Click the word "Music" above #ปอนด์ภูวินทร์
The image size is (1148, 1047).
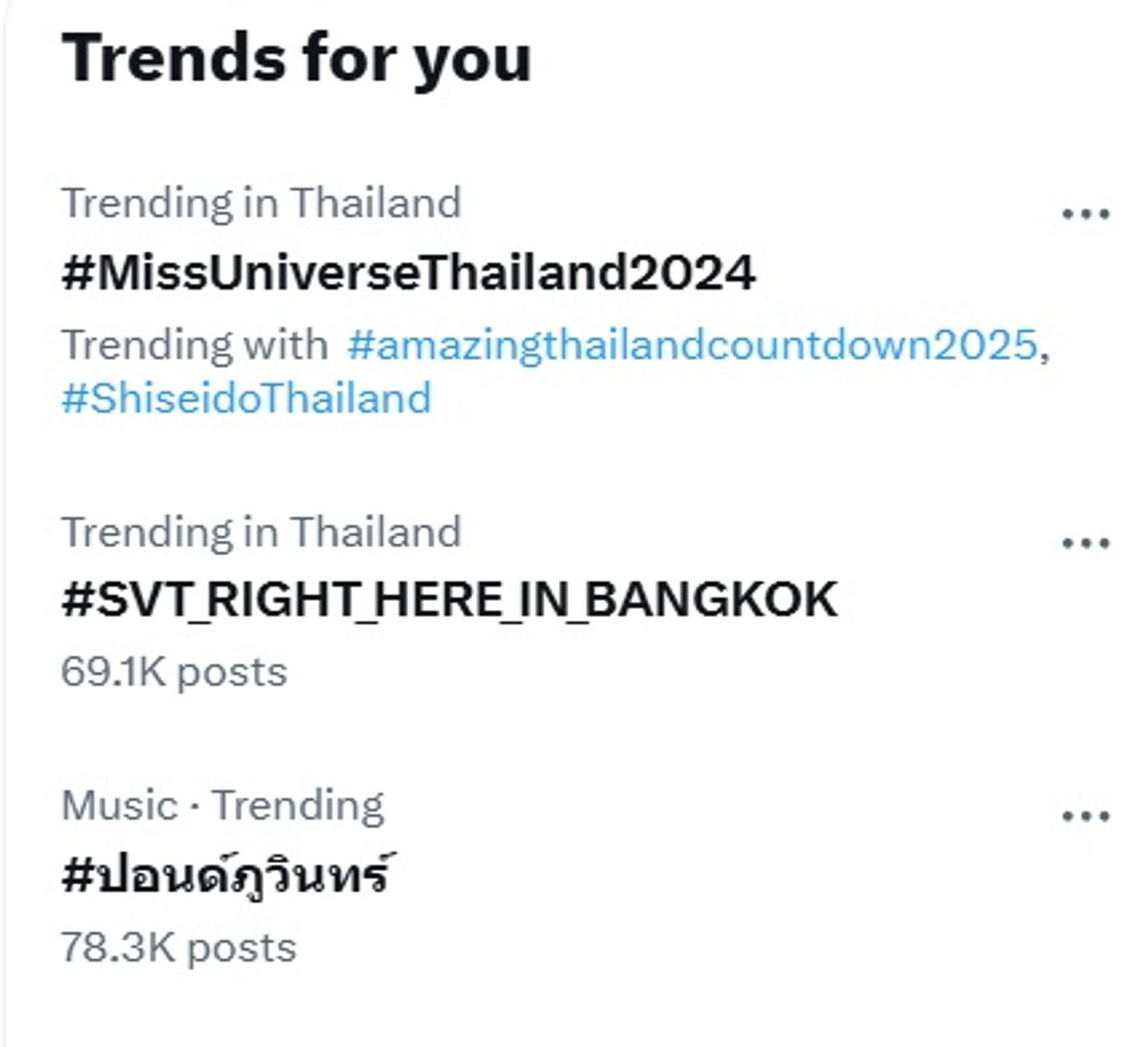click(x=119, y=805)
